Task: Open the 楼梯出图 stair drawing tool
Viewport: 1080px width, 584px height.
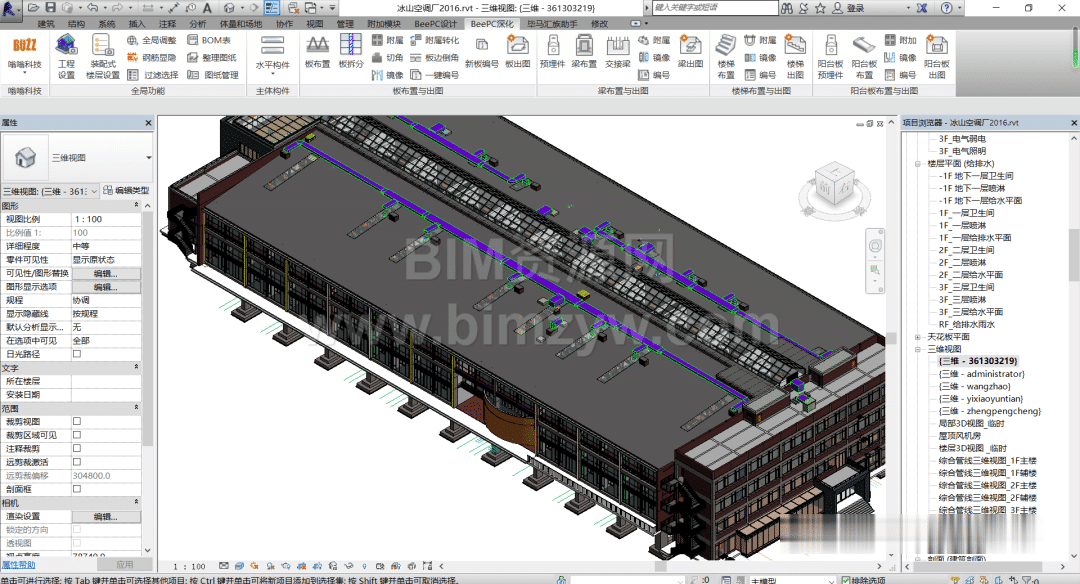Action: pos(796,56)
